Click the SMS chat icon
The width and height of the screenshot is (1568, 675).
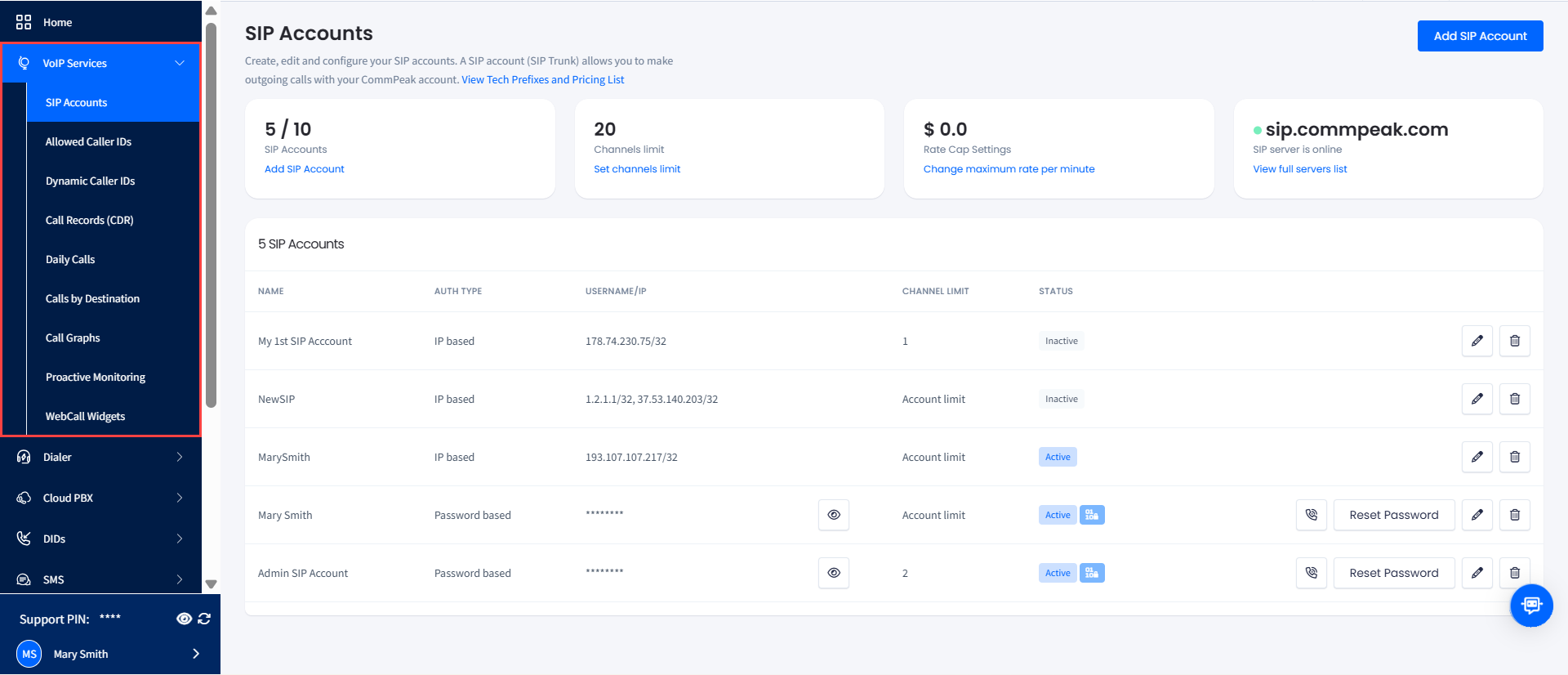click(x=24, y=579)
